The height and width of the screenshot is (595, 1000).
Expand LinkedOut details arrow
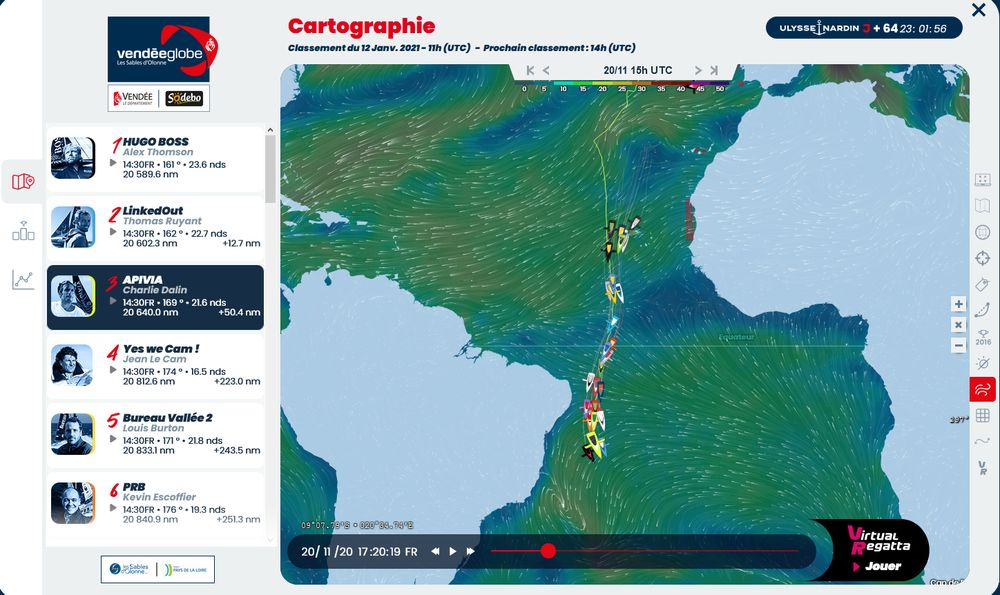tap(113, 232)
